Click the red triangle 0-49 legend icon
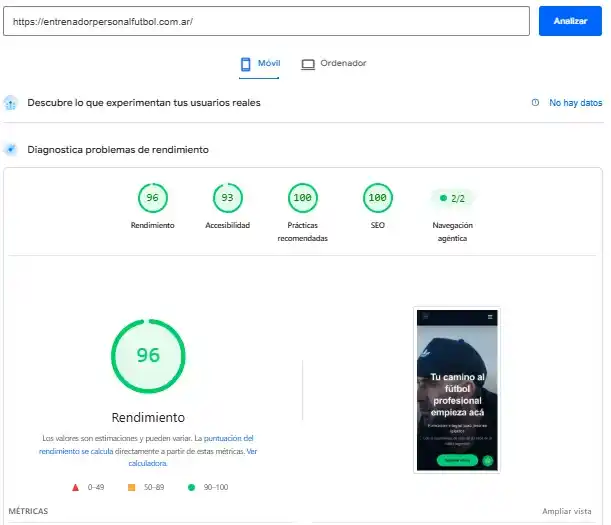The height and width of the screenshot is (525, 611). click(76, 487)
